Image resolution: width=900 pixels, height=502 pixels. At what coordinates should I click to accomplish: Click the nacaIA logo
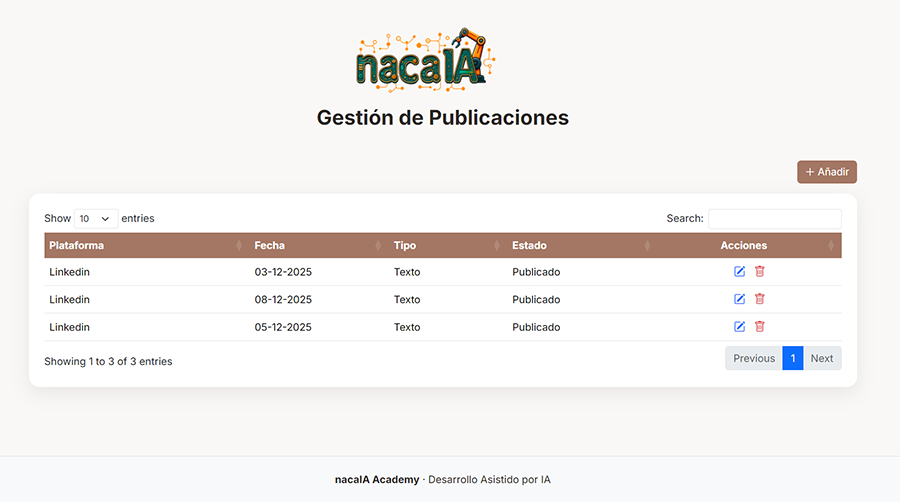(425, 60)
